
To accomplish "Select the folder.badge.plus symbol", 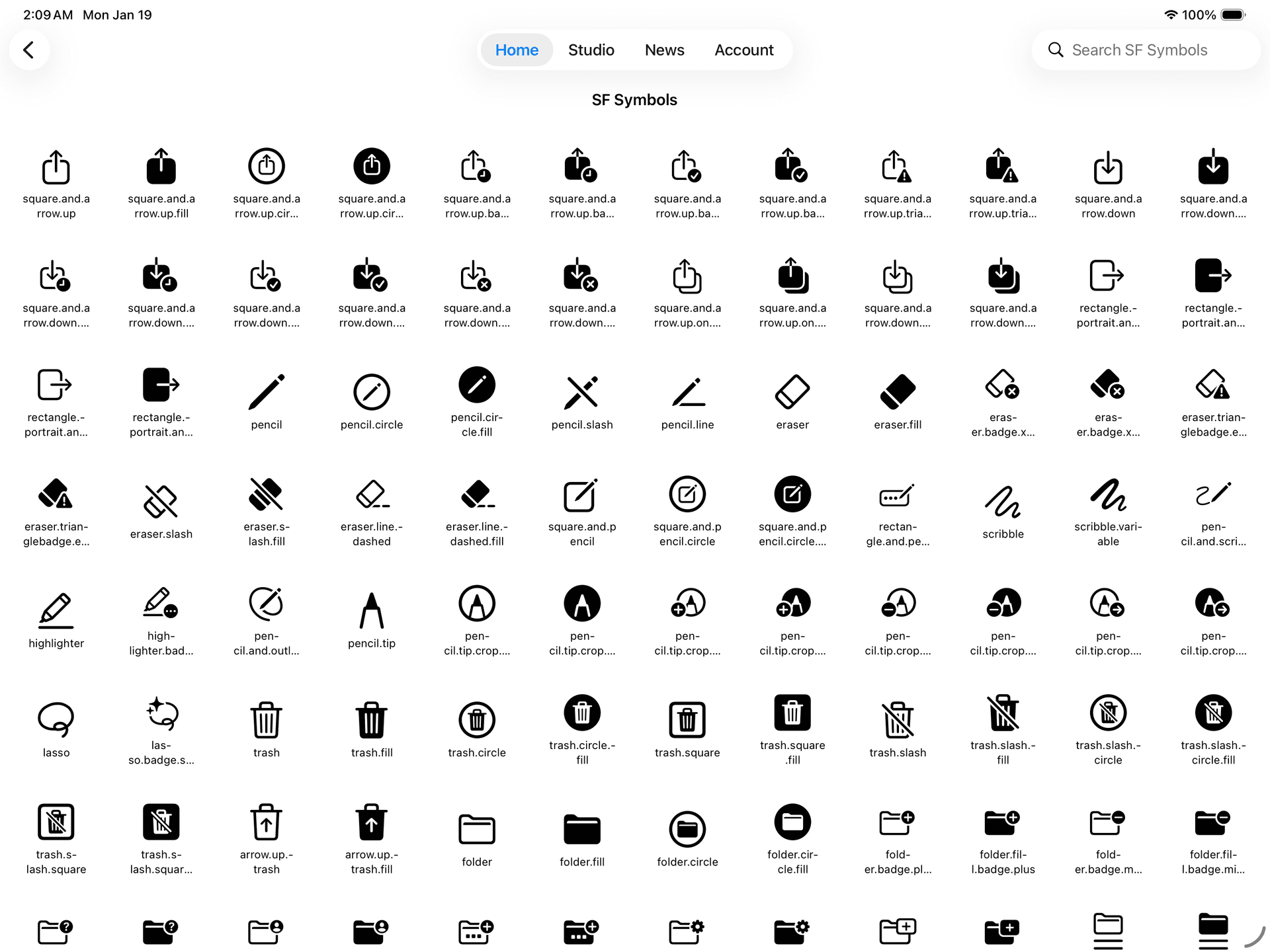I will click(x=898, y=822).
